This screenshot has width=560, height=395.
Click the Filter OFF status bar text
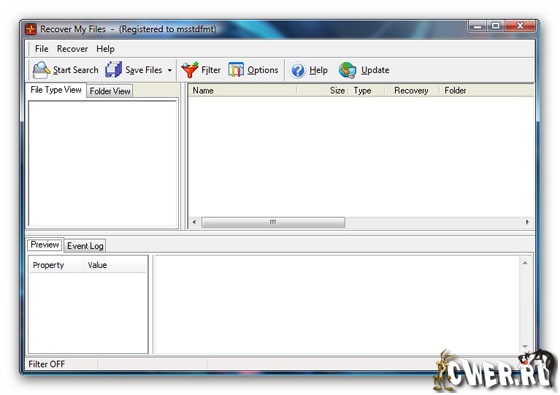[47, 364]
